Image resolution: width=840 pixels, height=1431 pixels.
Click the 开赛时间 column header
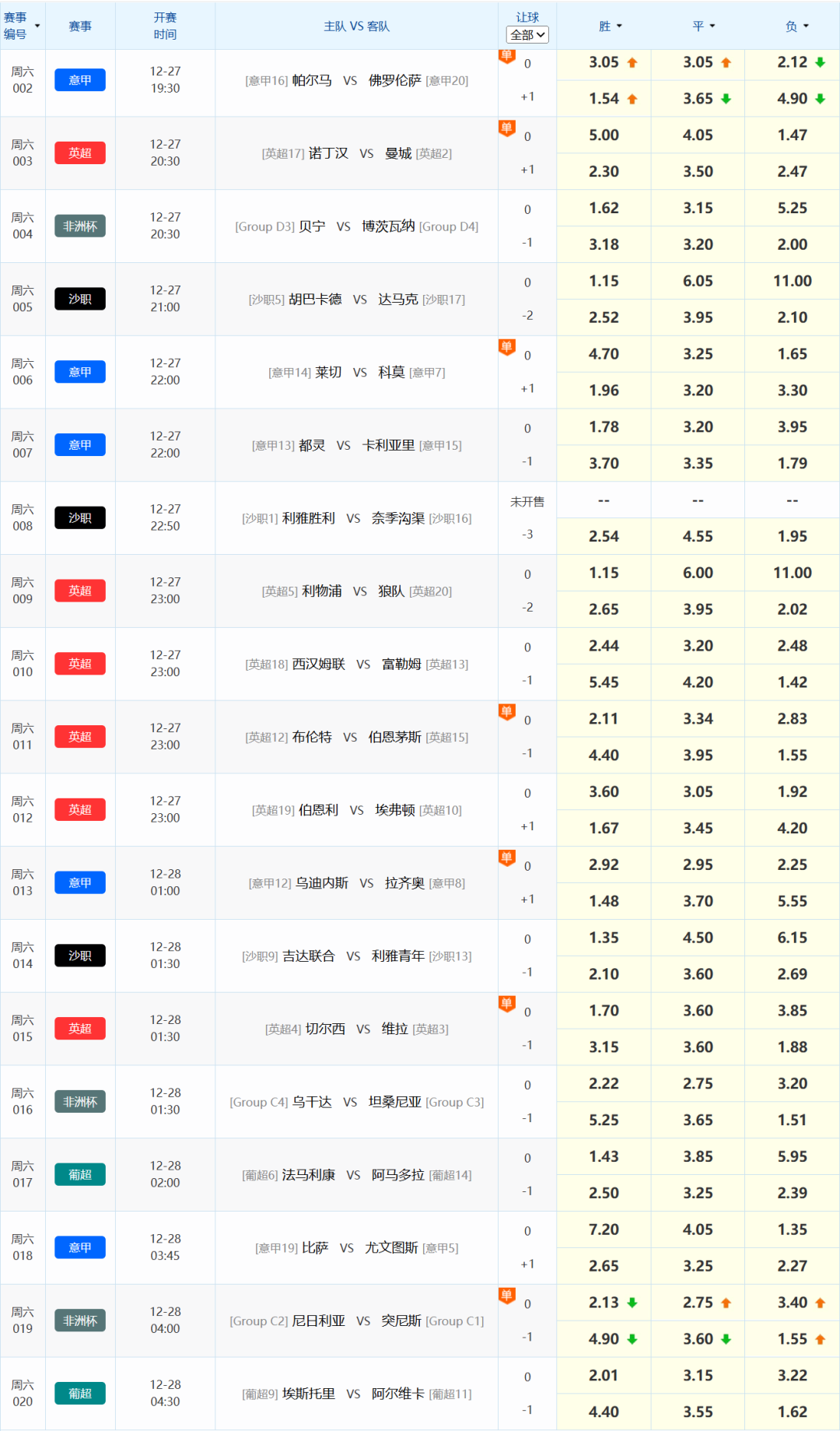165,26
